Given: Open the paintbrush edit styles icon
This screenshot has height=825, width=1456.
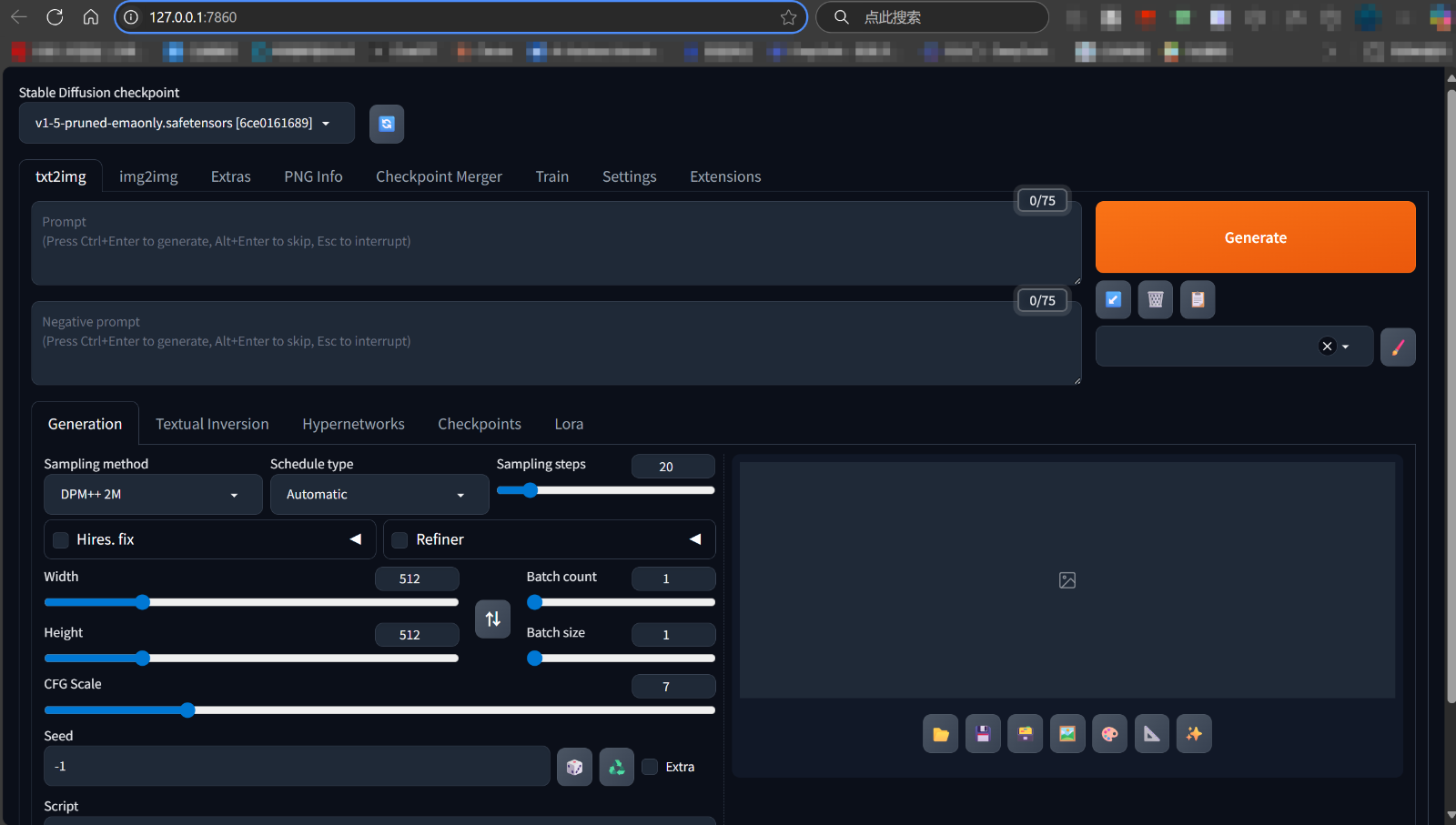Looking at the screenshot, I should (x=1397, y=347).
